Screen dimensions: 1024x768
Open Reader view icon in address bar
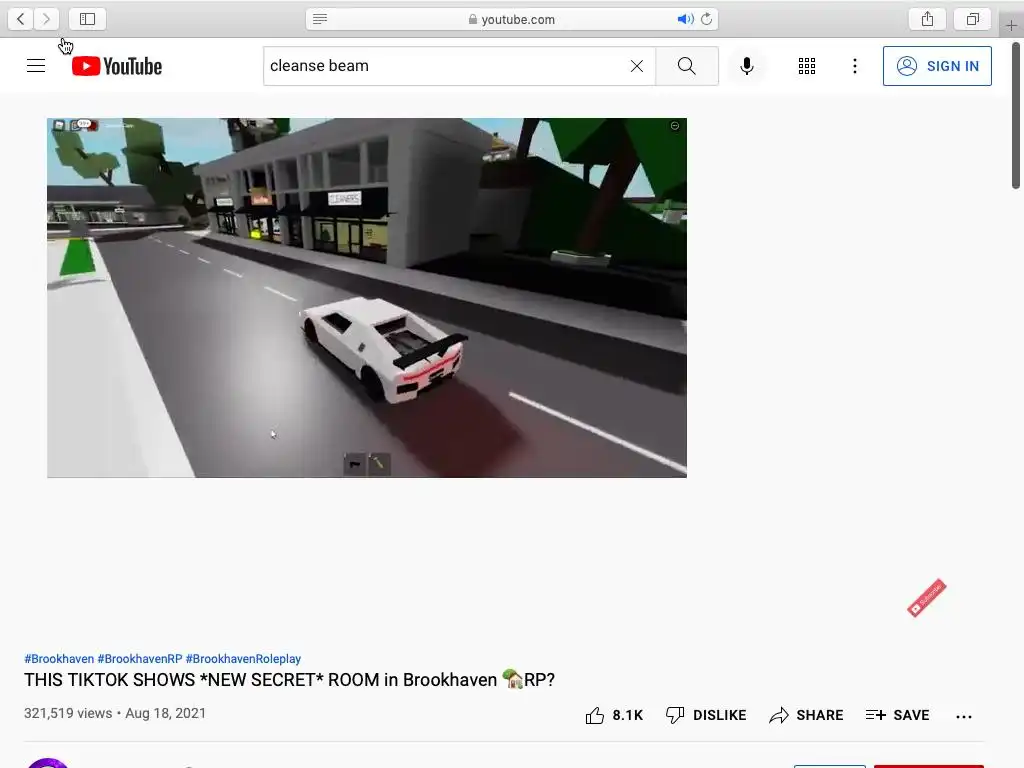[x=320, y=19]
